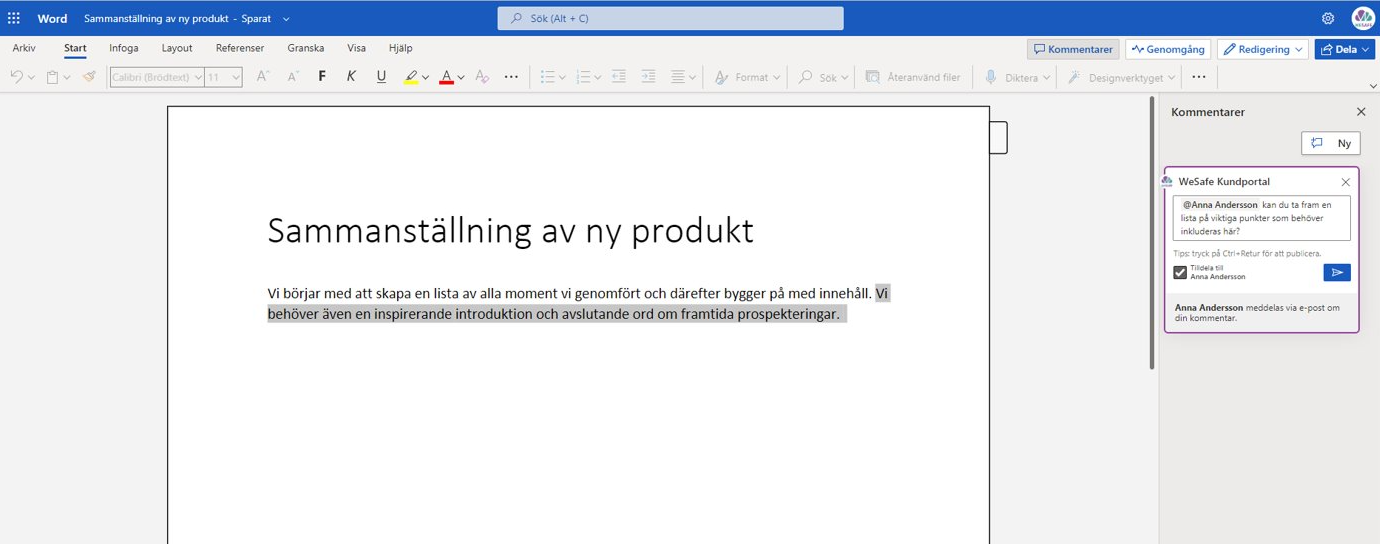Click the Undo arrow icon

tap(16, 77)
